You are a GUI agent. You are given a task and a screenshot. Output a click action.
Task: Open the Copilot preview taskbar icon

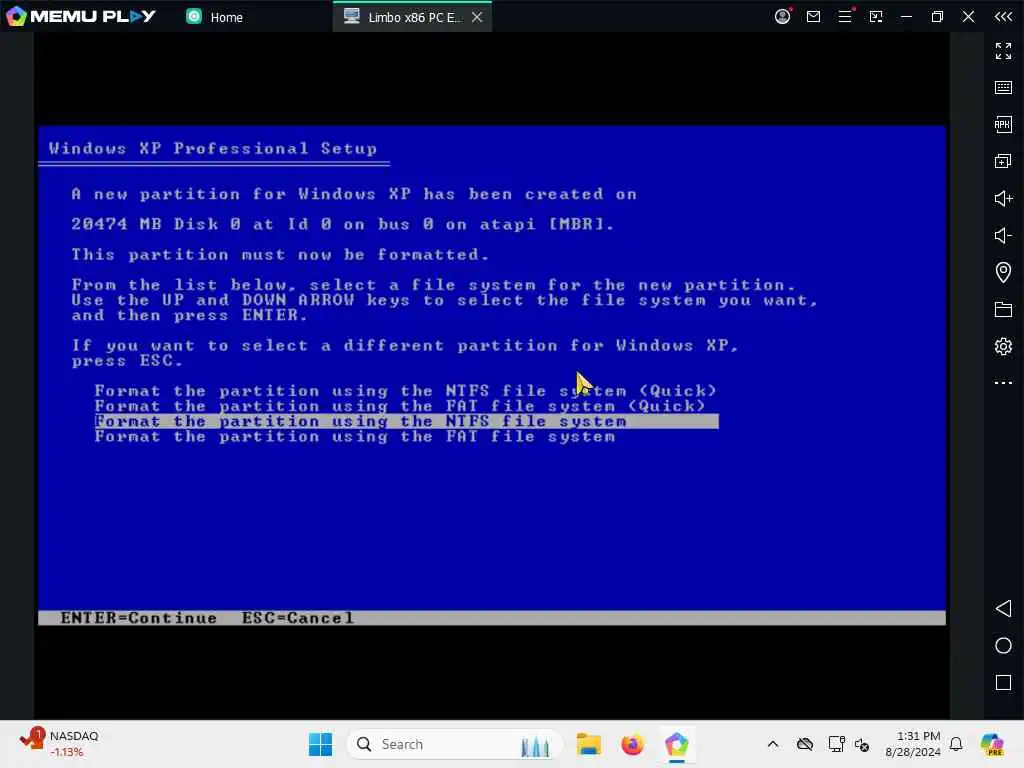pos(992,744)
